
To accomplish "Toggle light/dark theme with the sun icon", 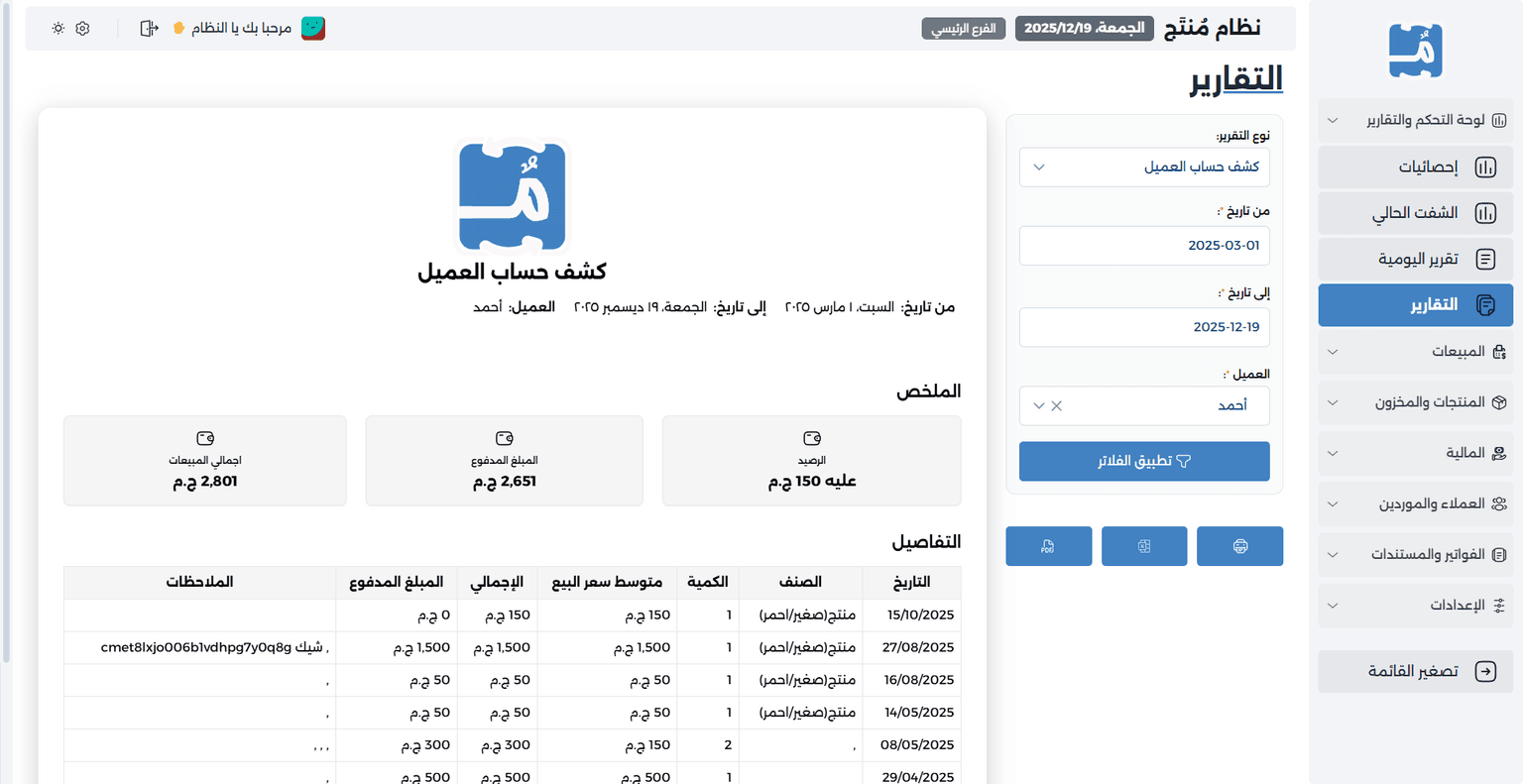I will pos(57,28).
